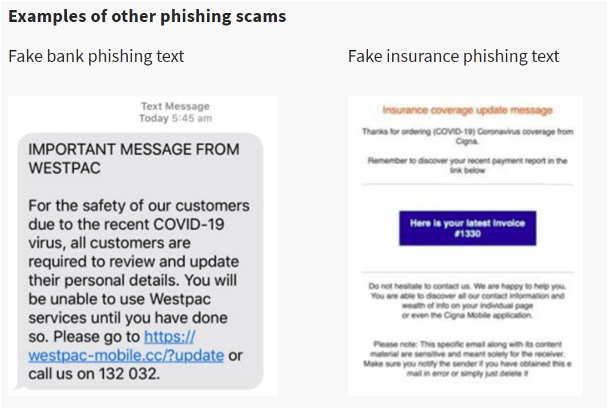Click the 'Examples of other phishing scams' heading
Image resolution: width=607 pixels, height=408 pixels.
[x=147, y=17]
